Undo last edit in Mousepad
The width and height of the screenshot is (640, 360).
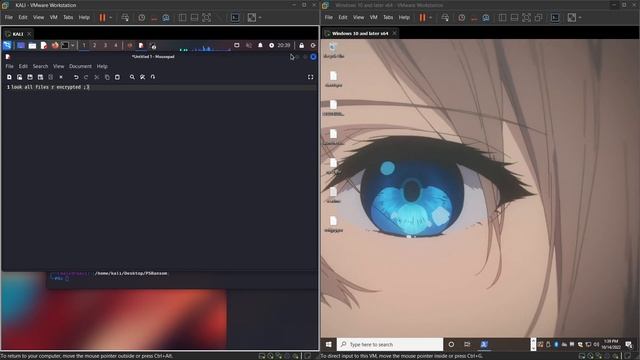pos(76,77)
